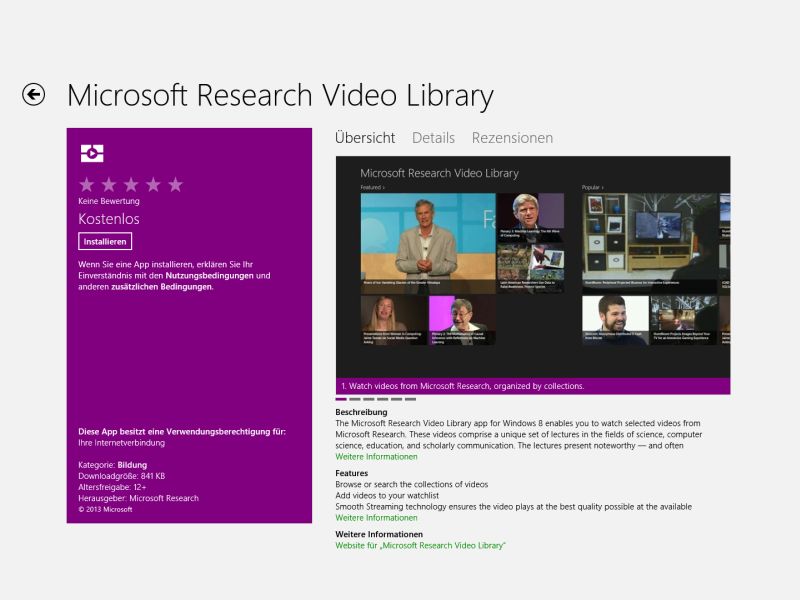Select the second screenshot page indicator

[x=355, y=399]
